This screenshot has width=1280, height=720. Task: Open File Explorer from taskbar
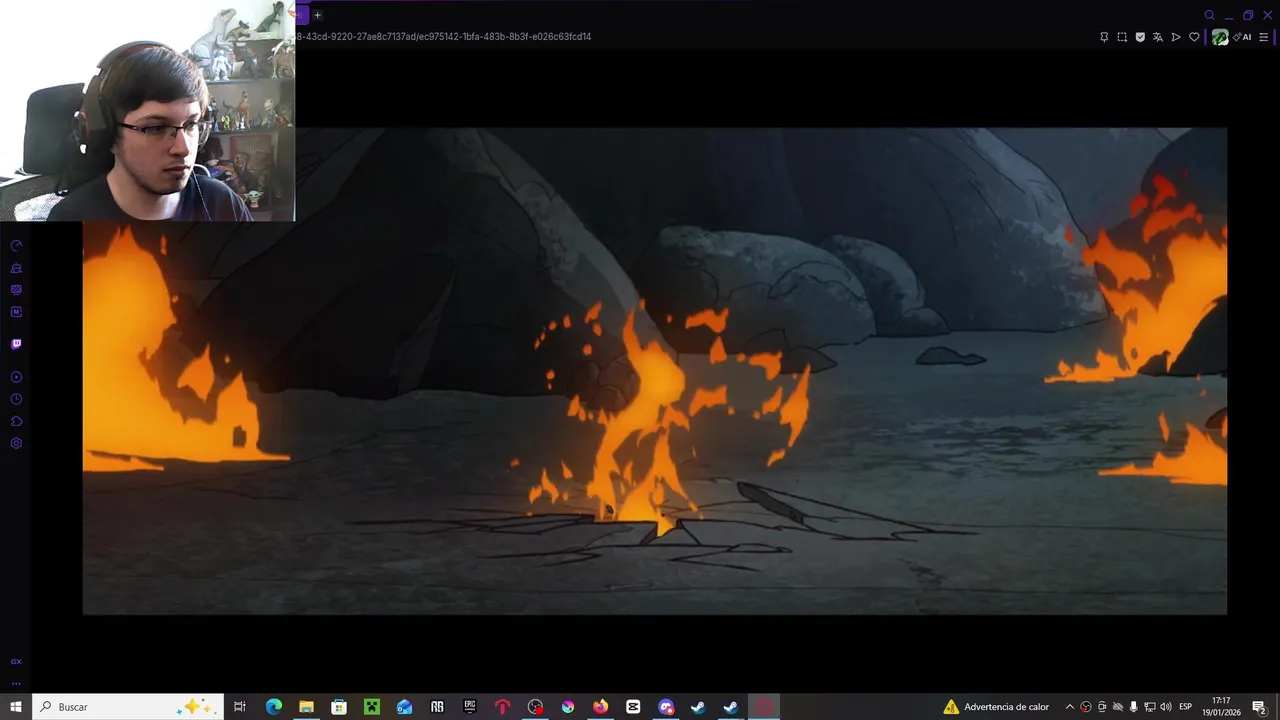tap(306, 707)
